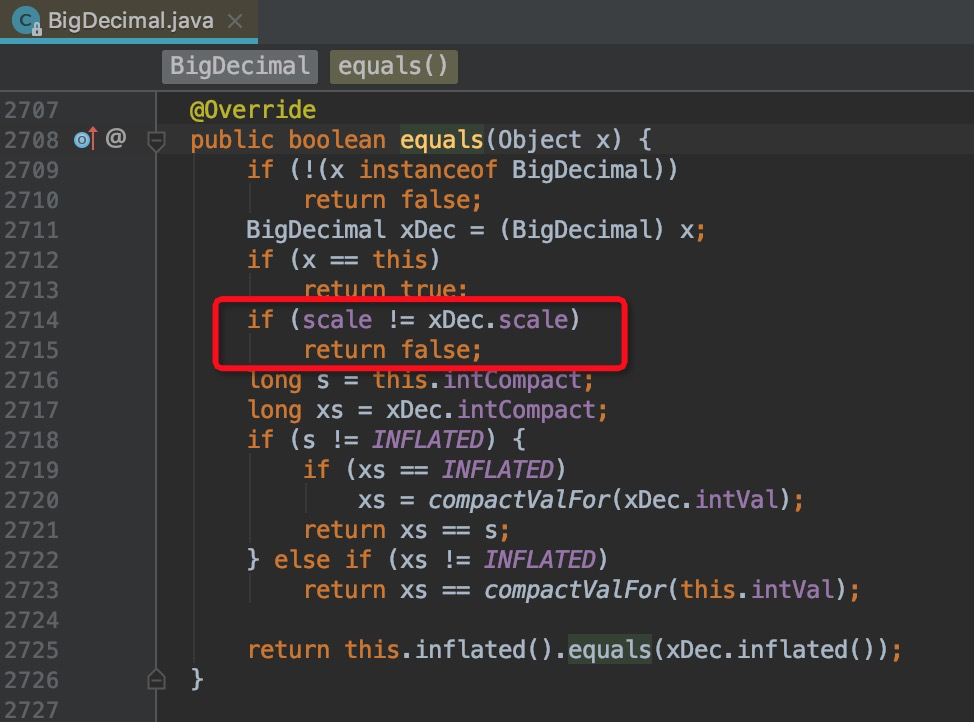Click 'this.intCompact' on line 2716

pos(477,380)
